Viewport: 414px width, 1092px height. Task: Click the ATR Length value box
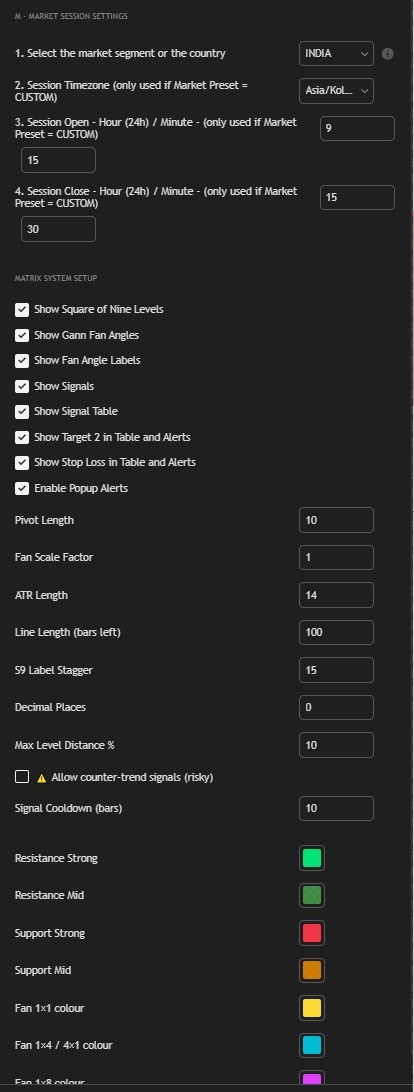[x=337, y=595]
